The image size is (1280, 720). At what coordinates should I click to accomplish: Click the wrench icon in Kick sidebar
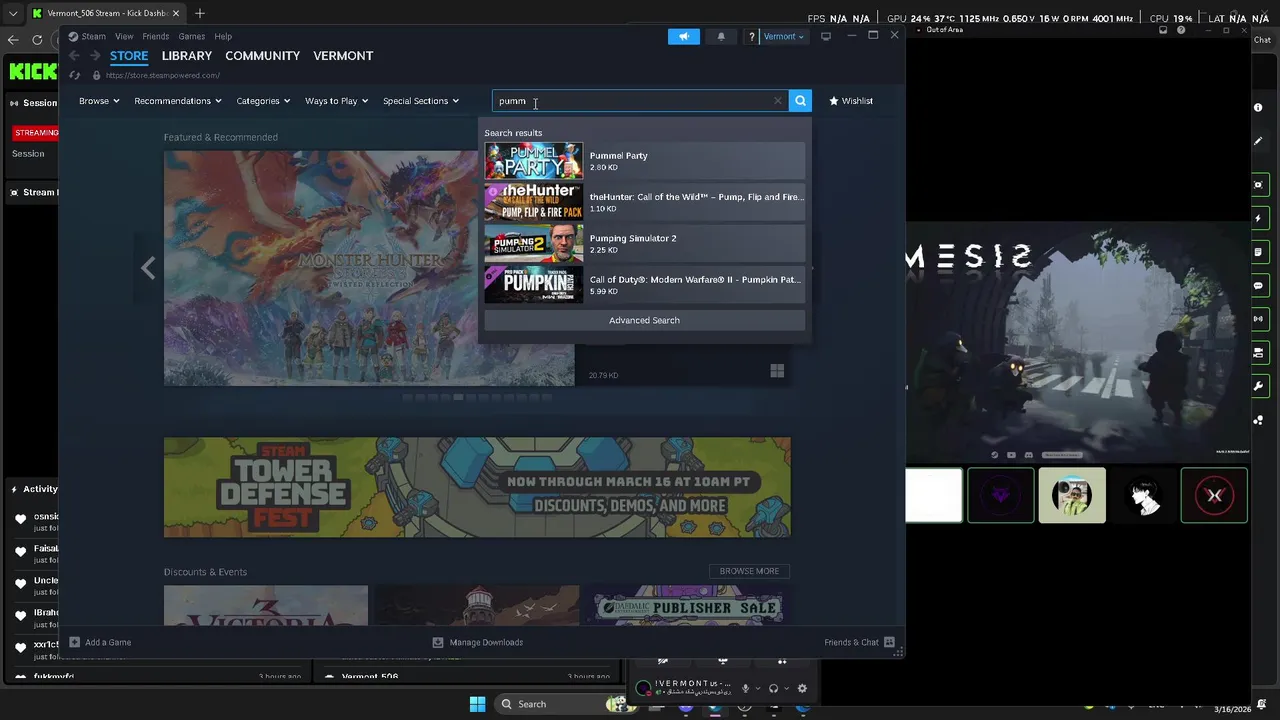pos(1258,386)
